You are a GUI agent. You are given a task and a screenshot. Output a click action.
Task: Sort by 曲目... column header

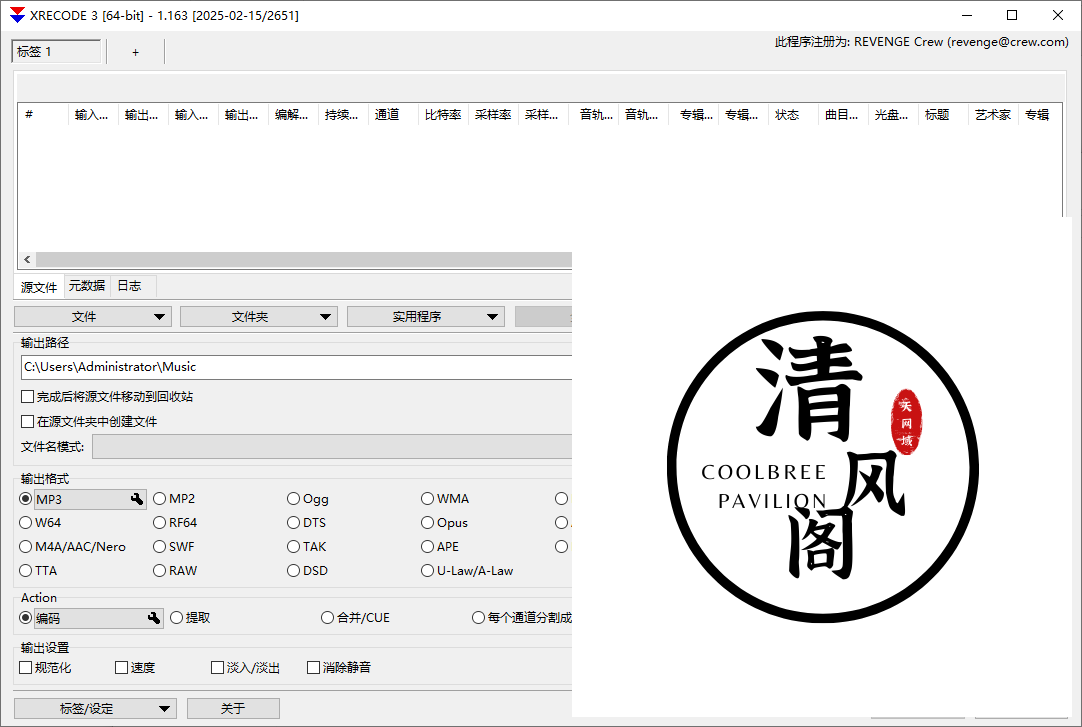[843, 114]
